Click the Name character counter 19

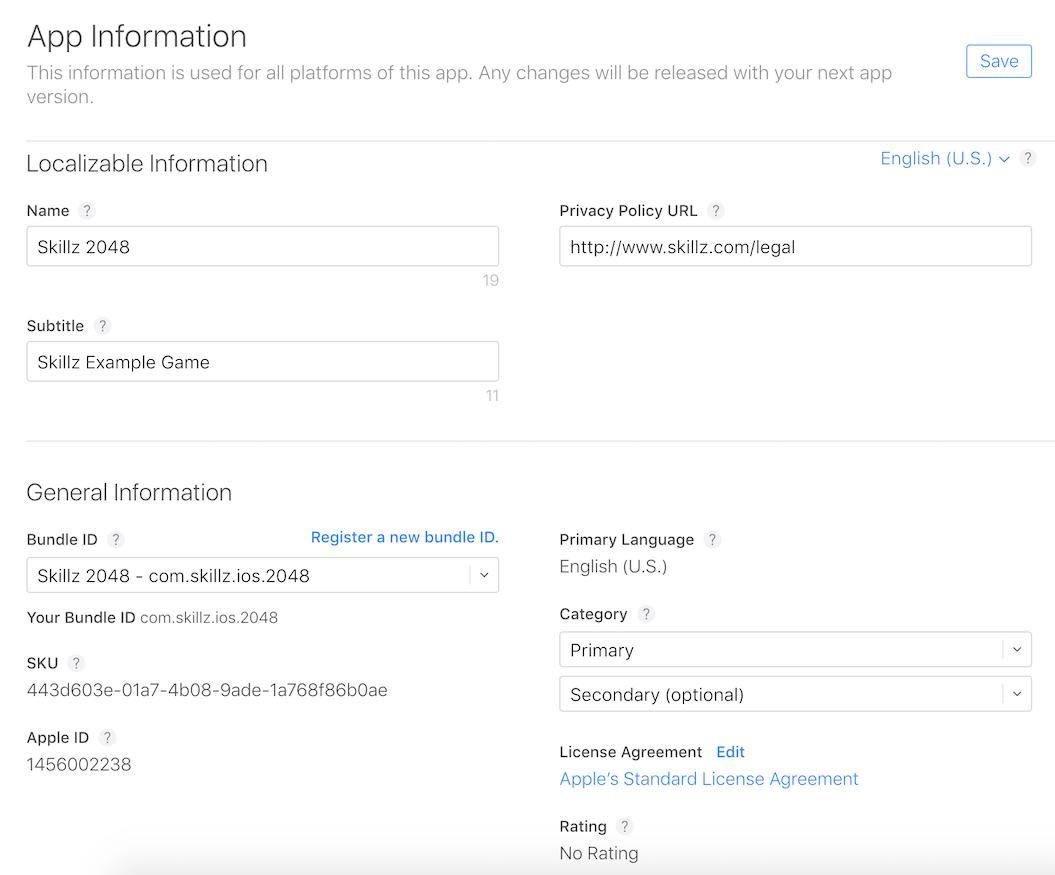click(x=490, y=281)
